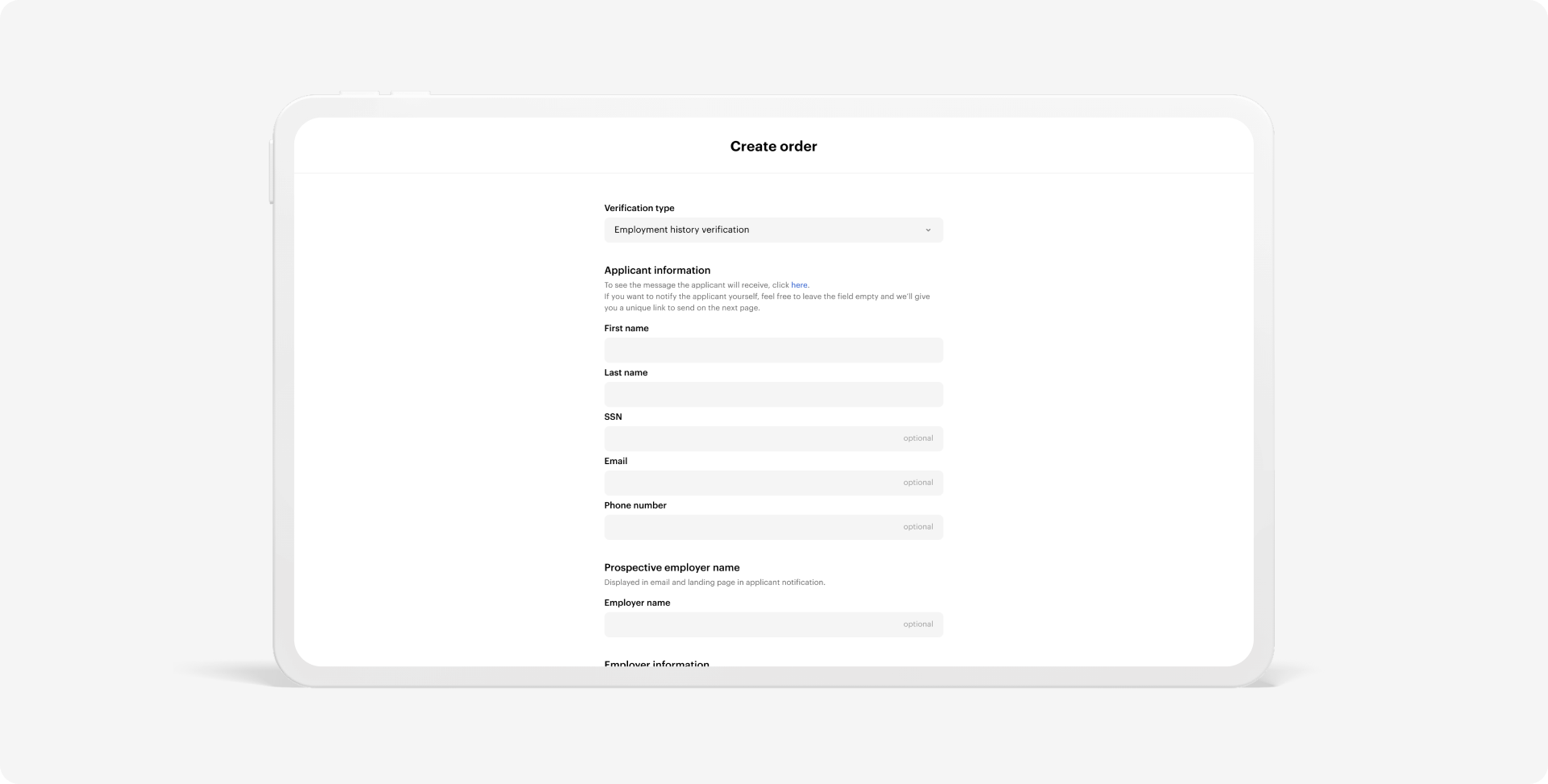Screen dimensions: 1548x784
Task: Select the Phone number input field
Action: (x=773, y=528)
